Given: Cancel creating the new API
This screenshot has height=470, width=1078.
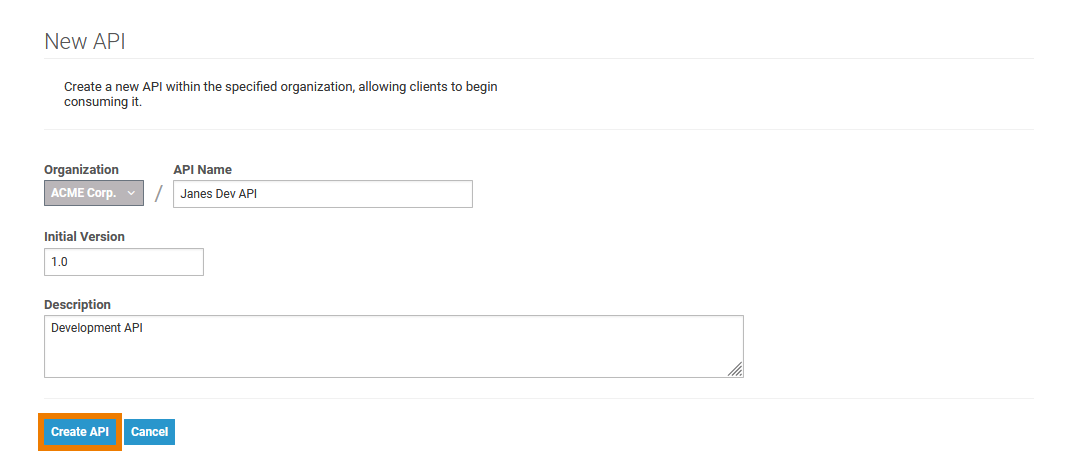Looking at the screenshot, I should (x=149, y=432).
